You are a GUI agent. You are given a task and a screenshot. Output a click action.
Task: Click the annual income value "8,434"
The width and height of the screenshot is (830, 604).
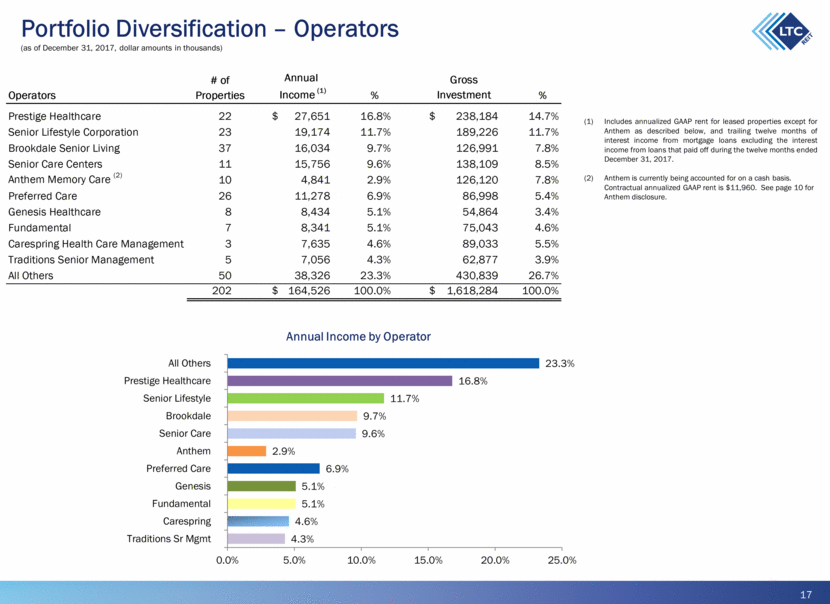[315, 212]
